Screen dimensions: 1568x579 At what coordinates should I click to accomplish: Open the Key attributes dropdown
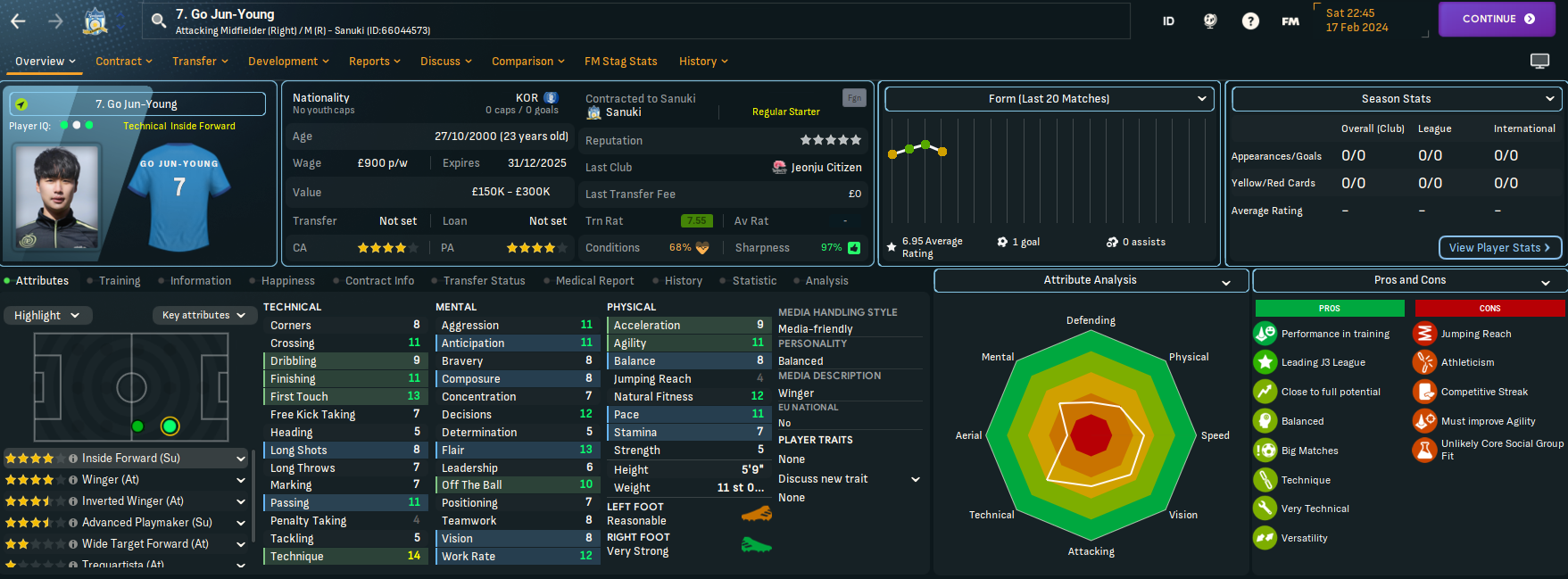(x=203, y=316)
